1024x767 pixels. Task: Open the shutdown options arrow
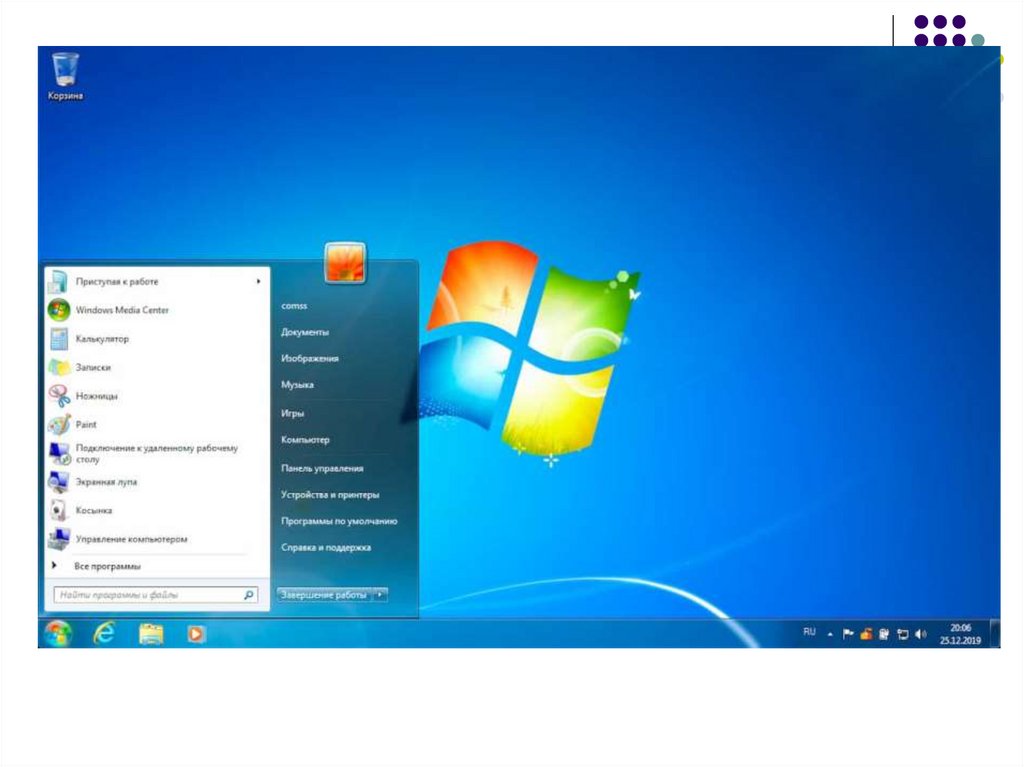click(x=380, y=595)
